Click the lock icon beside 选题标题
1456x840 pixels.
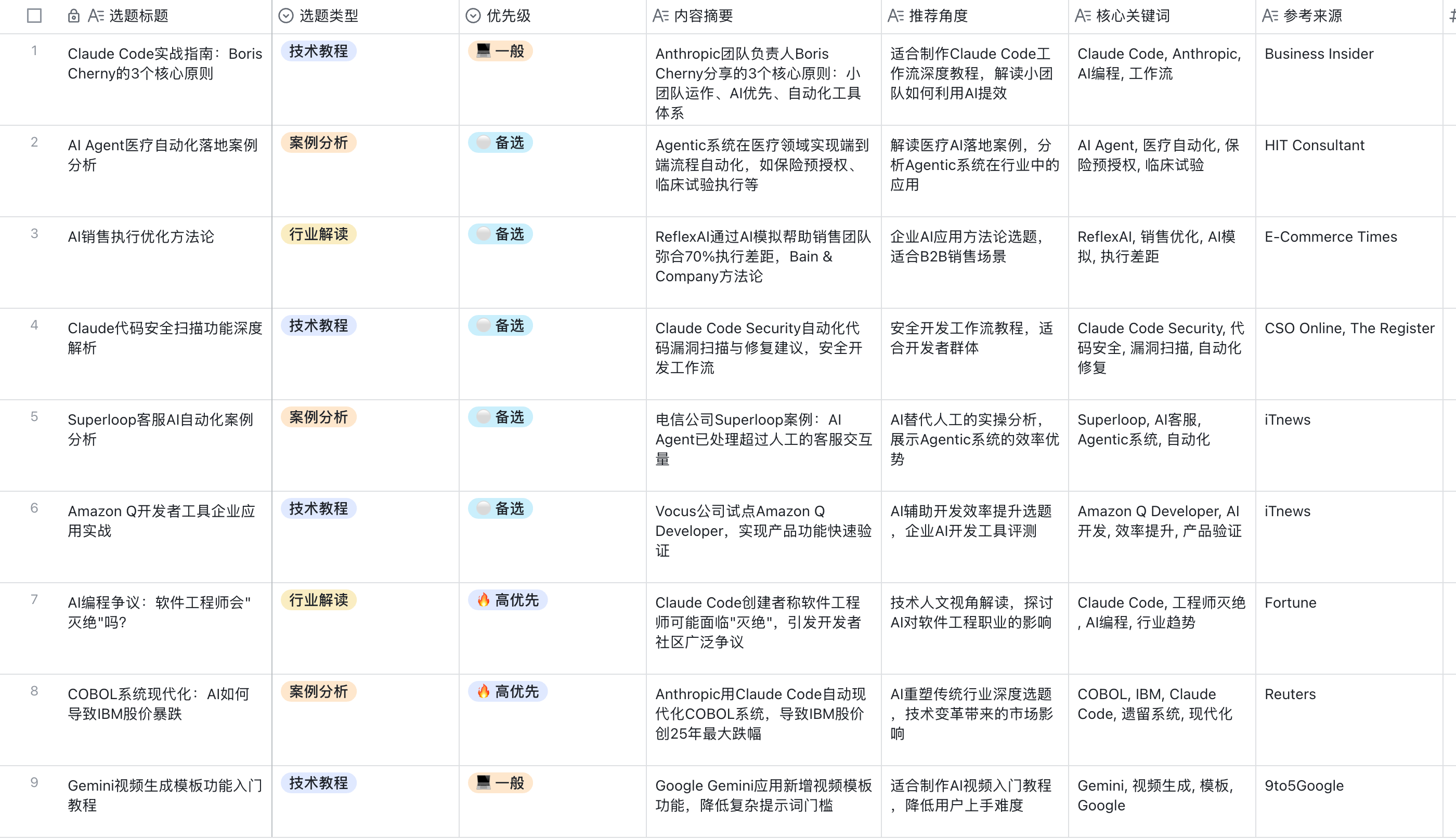[x=73, y=16]
